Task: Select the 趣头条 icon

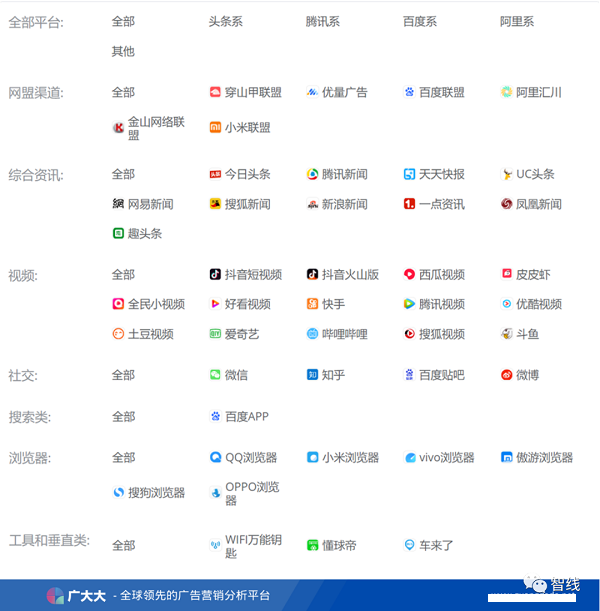Action: [118, 233]
